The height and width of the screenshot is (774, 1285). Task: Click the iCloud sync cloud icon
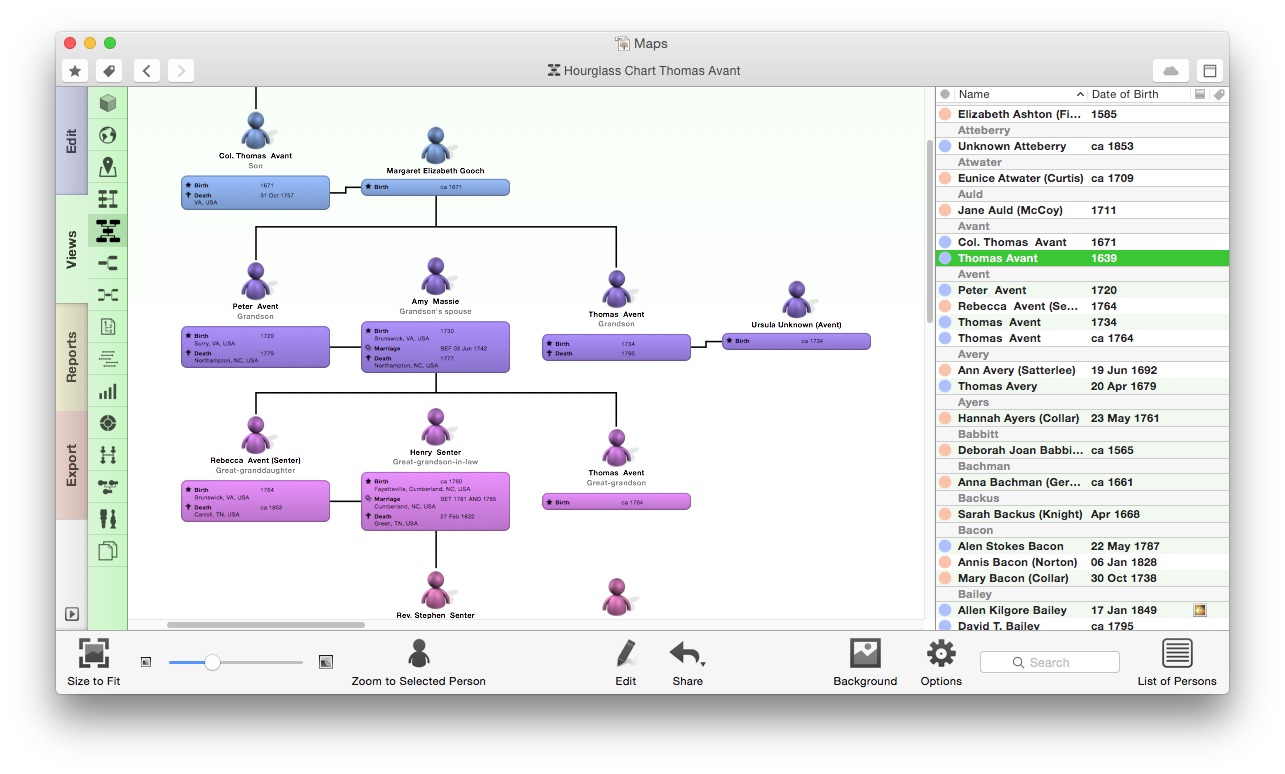tap(1170, 71)
